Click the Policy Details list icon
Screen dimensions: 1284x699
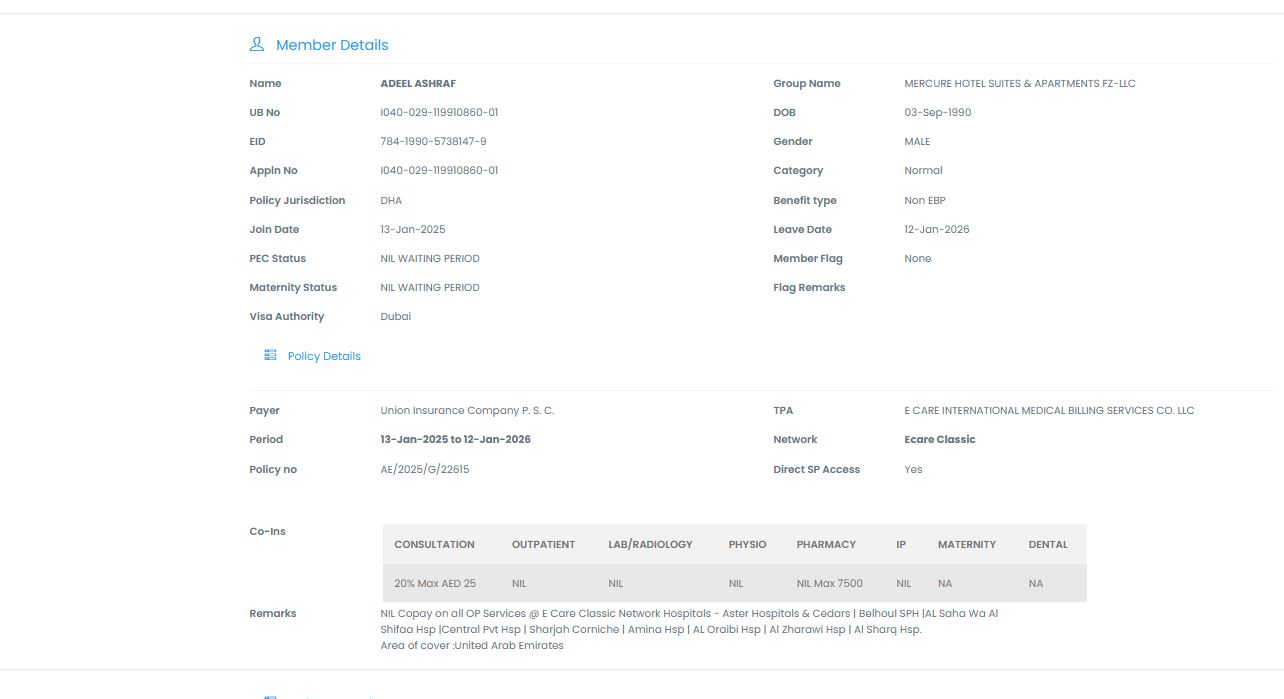[x=270, y=355]
